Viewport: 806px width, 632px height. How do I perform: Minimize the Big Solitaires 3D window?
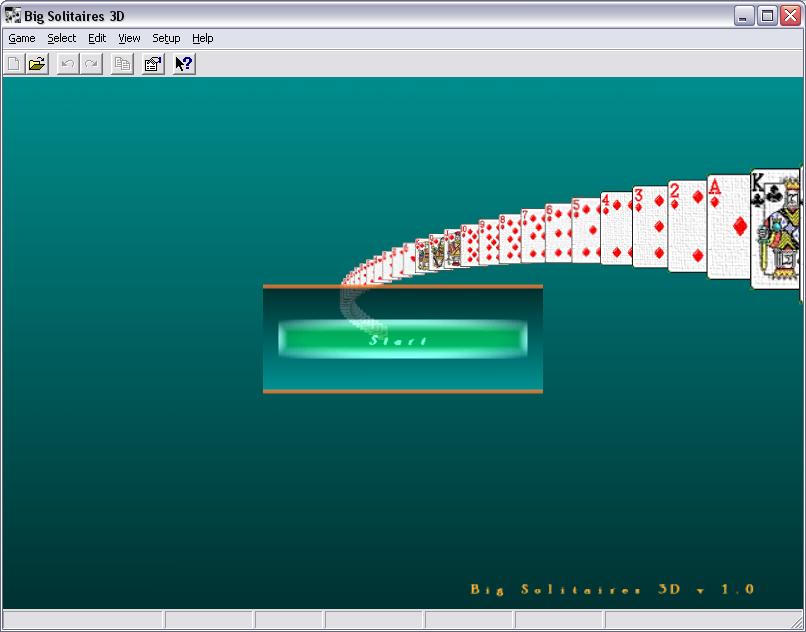743,16
